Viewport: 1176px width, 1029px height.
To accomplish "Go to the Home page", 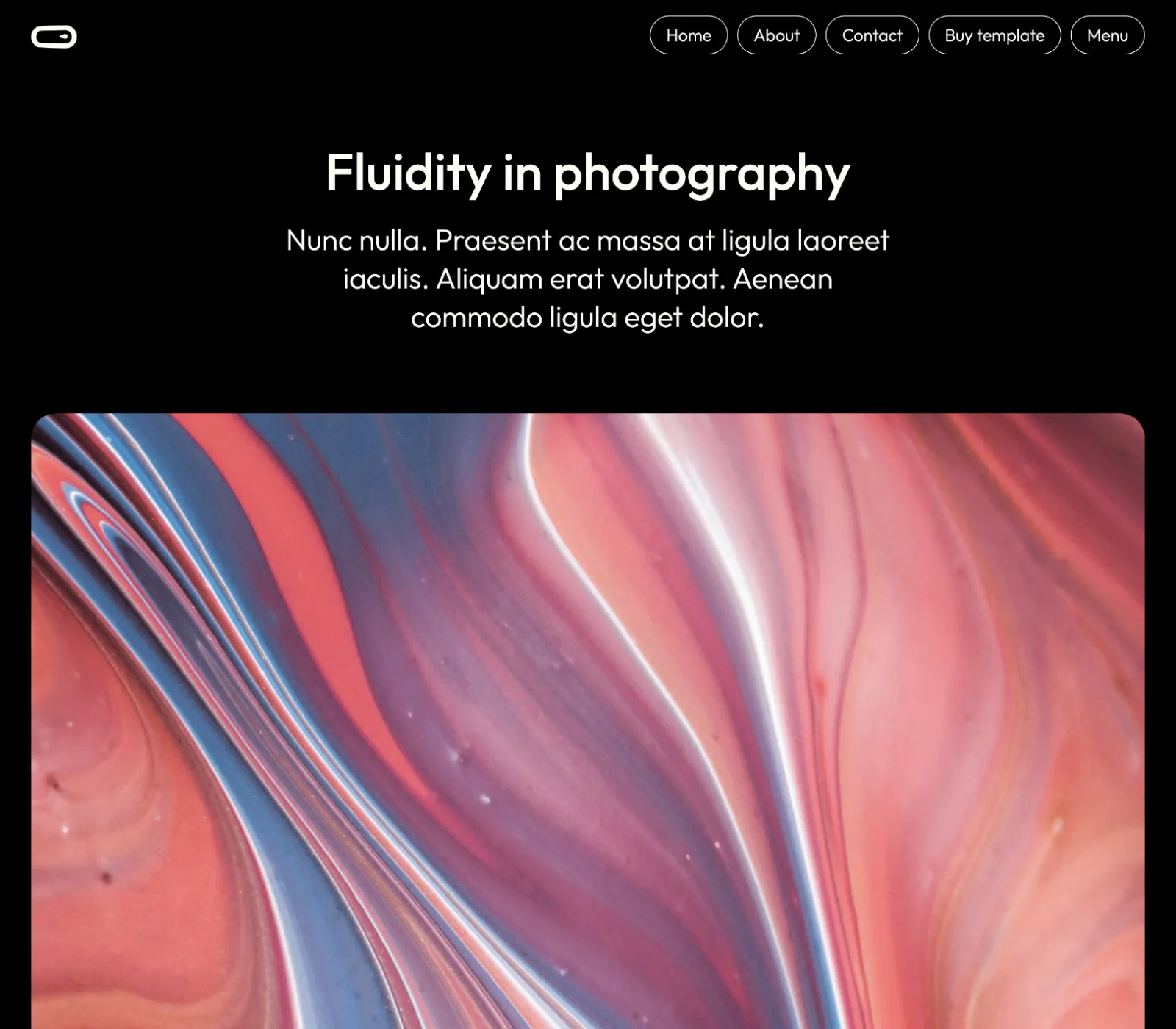I will click(x=689, y=35).
